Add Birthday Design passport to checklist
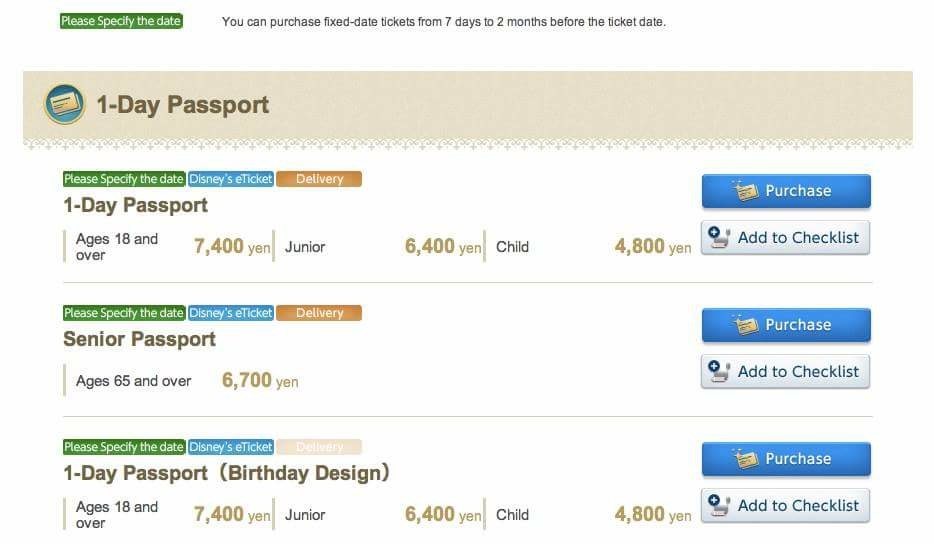Image resolution: width=934 pixels, height=545 pixels. 786,506
